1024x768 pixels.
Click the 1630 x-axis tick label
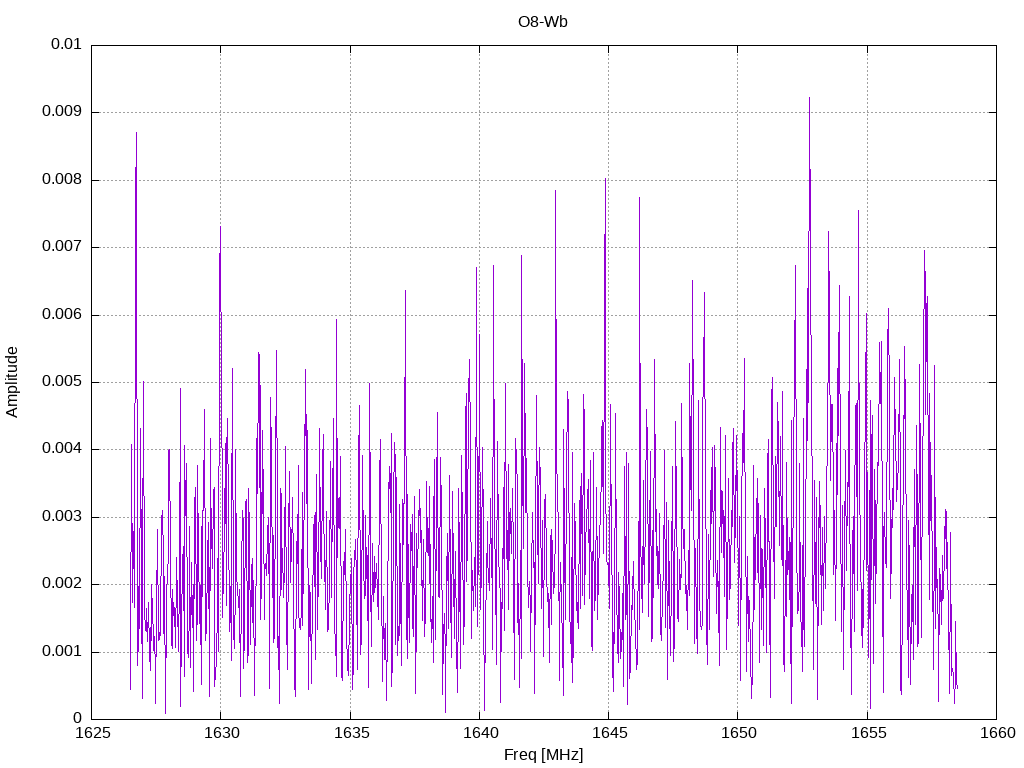(x=222, y=733)
